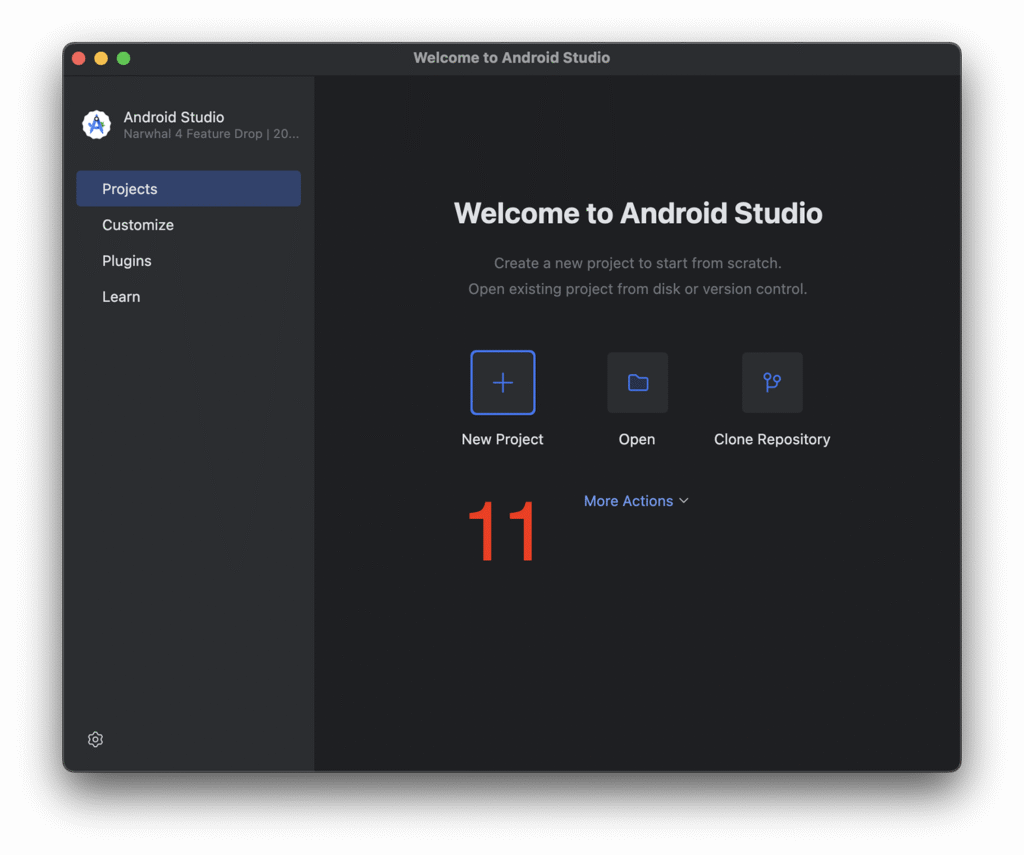This screenshot has width=1024, height=855.
Task: Click the Clone Repository branch icon
Action: pyautogui.click(x=772, y=383)
